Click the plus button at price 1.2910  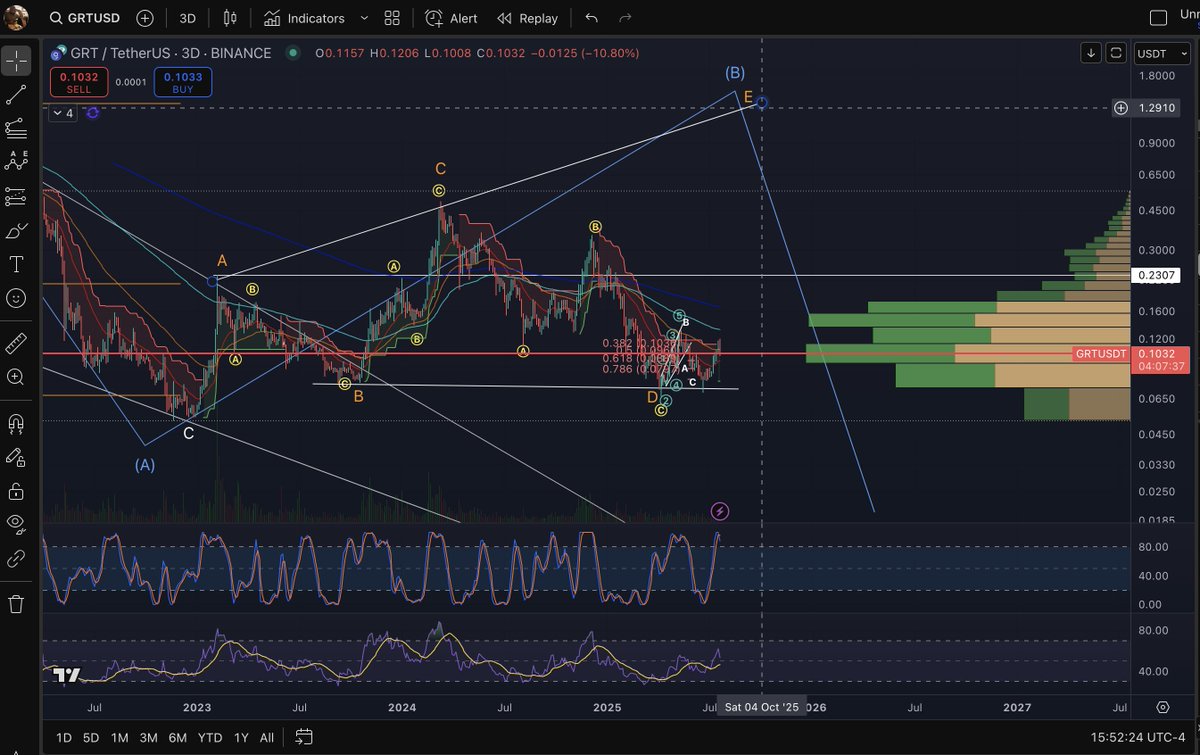pos(1121,107)
